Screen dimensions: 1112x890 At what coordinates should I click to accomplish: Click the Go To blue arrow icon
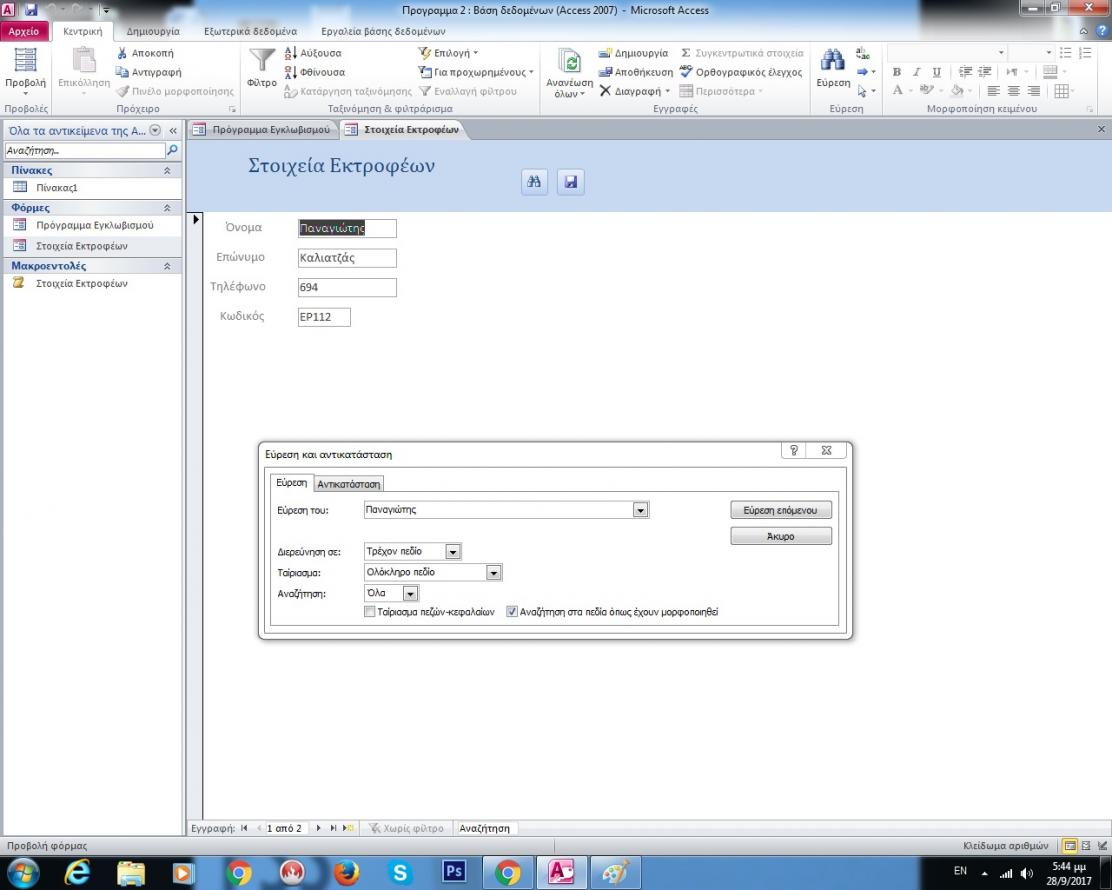pyautogui.click(x=862, y=72)
